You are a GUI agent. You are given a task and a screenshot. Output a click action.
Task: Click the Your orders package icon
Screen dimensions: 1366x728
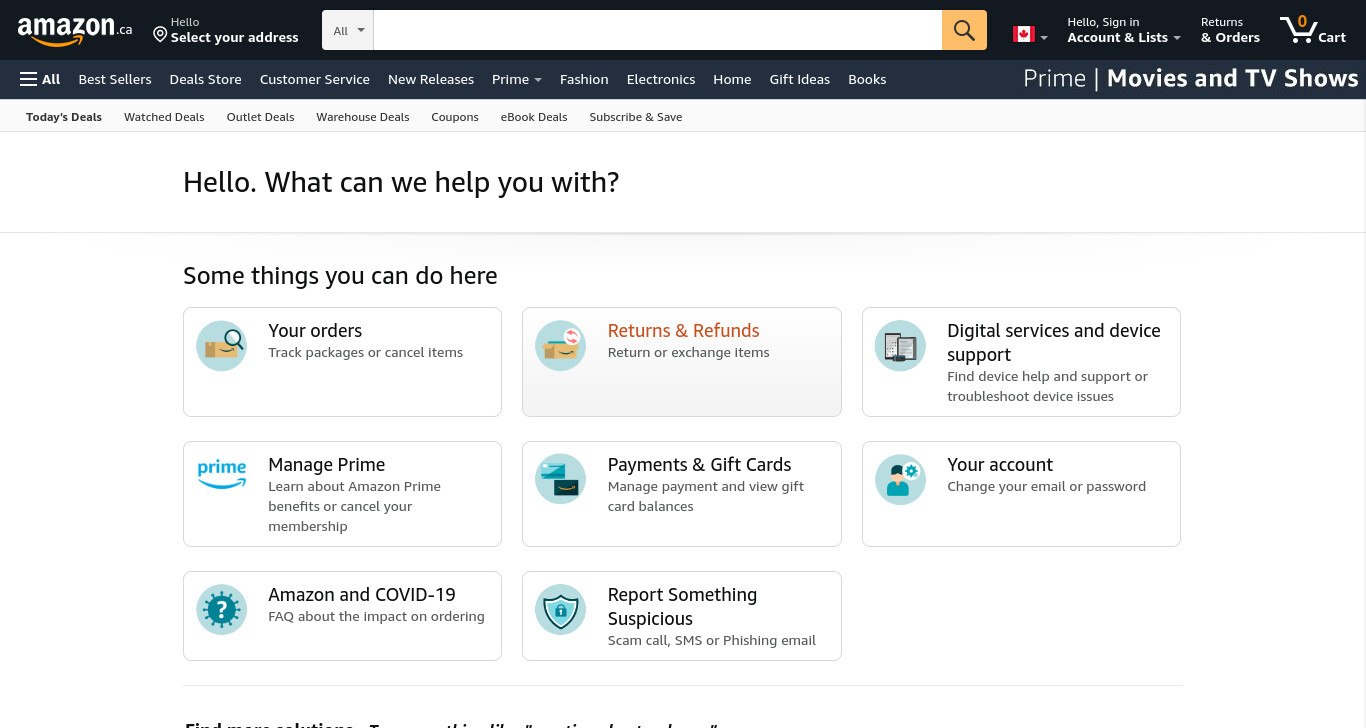[221, 346]
